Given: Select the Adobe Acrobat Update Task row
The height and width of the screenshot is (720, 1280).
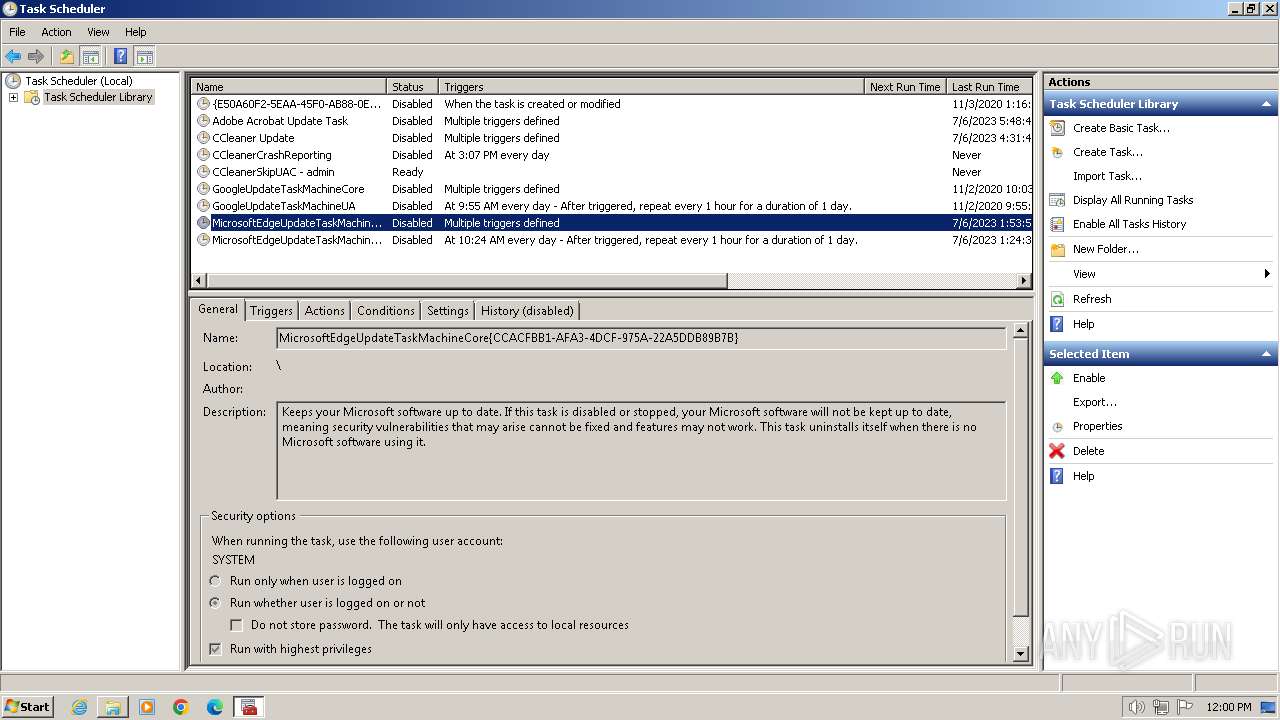Looking at the screenshot, I should (610, 121).
